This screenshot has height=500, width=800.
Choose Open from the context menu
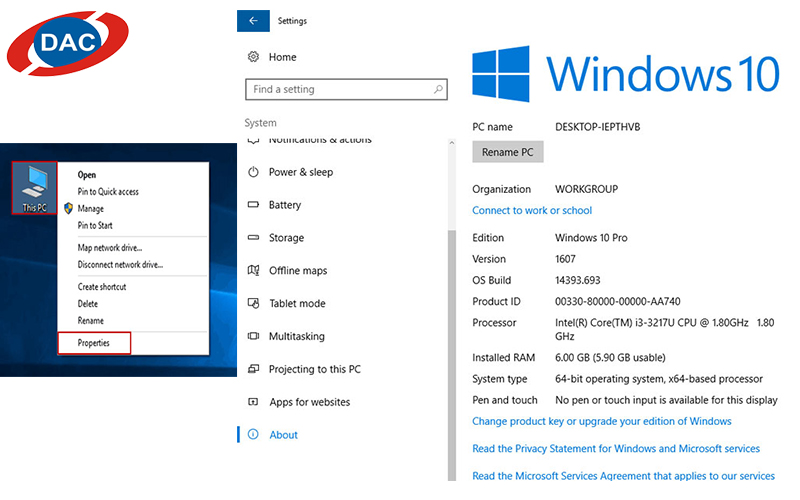click(87, 174)
